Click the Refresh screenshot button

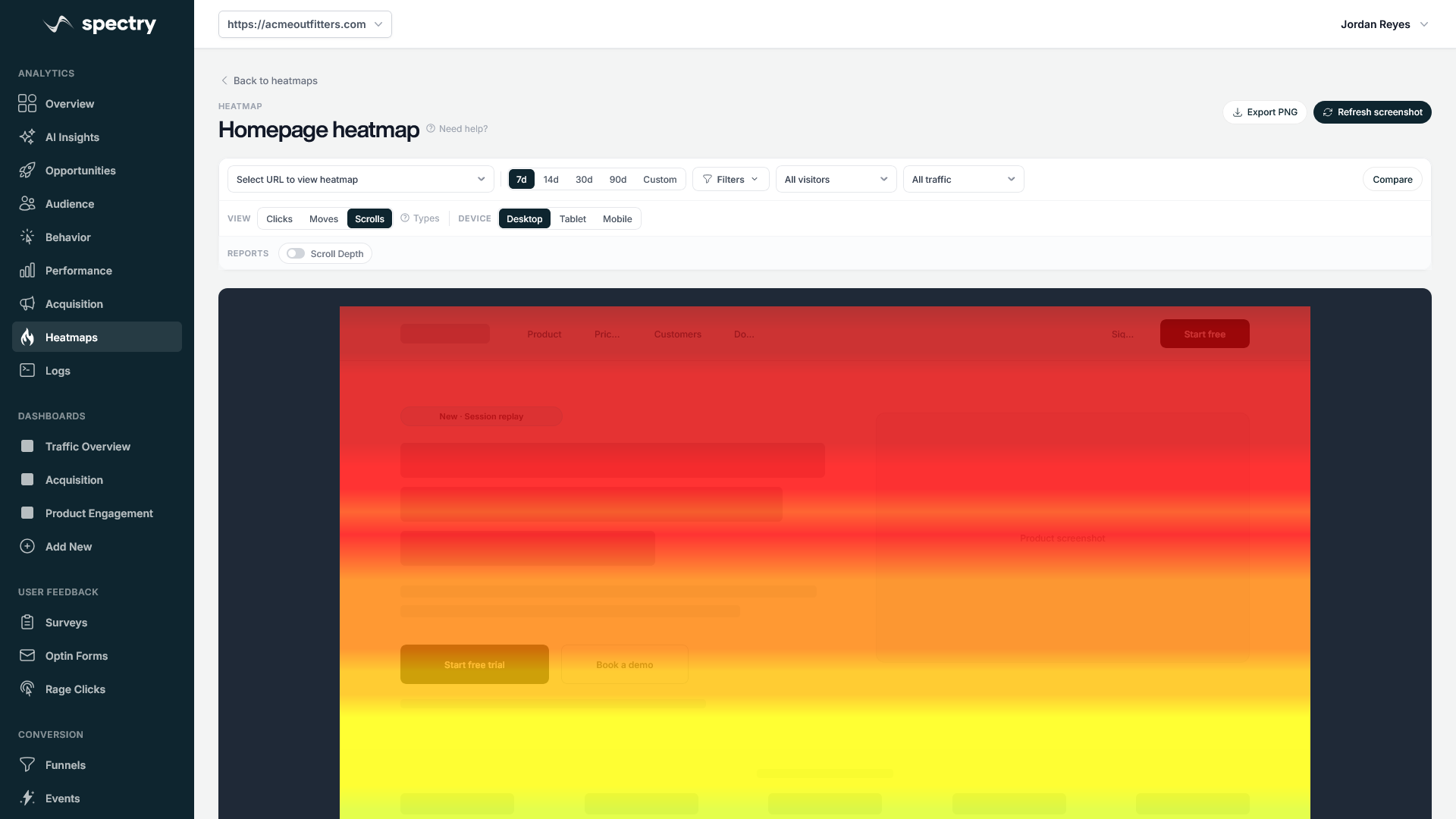[x=1373, y=112]
